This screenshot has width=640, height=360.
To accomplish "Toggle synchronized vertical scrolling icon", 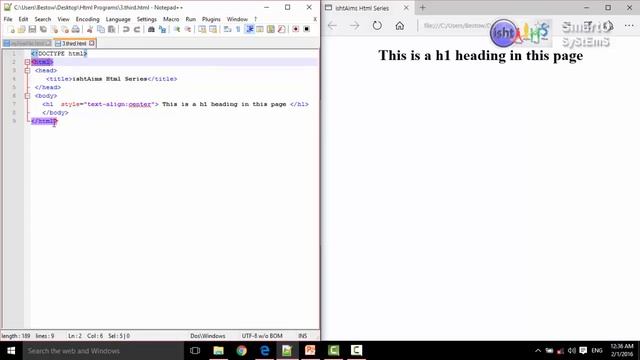I will click(202, 29).
